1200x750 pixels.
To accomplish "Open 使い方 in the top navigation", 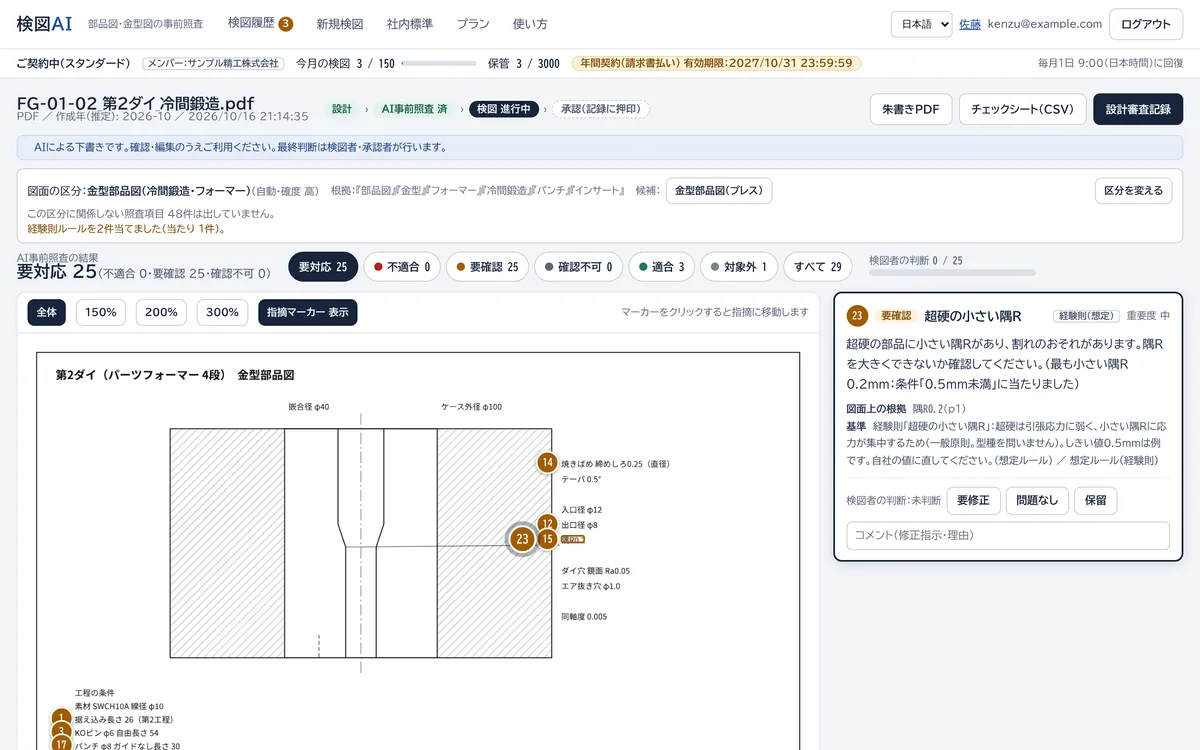I will (530, 24).
